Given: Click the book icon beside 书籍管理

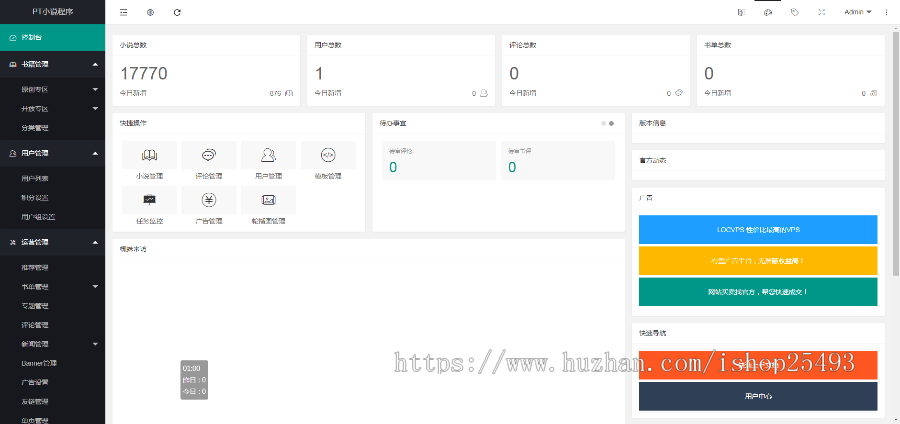Looking at the screenshot, I should pos(13,65).
